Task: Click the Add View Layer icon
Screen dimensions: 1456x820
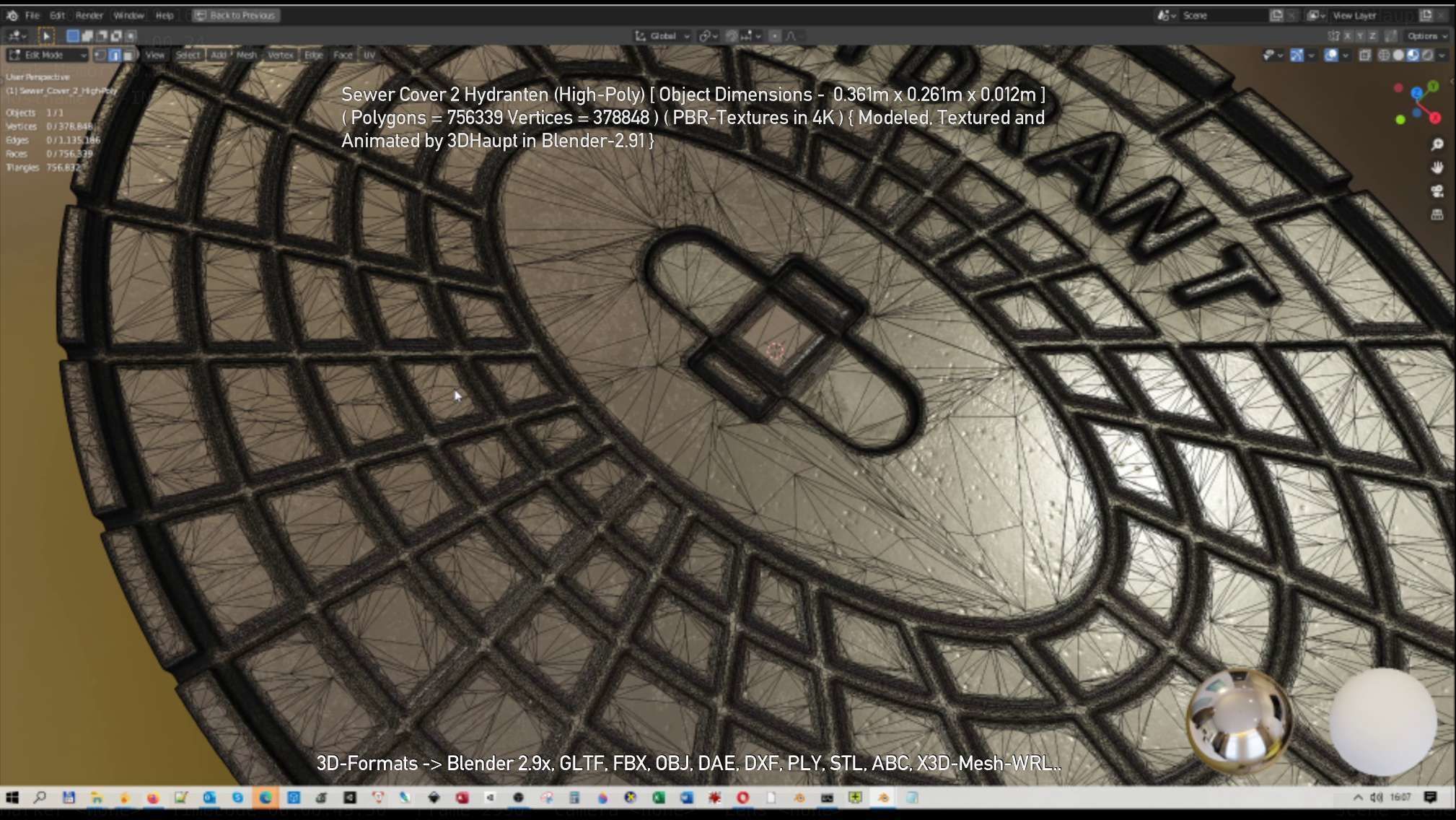Action: tap(1426, 15)
